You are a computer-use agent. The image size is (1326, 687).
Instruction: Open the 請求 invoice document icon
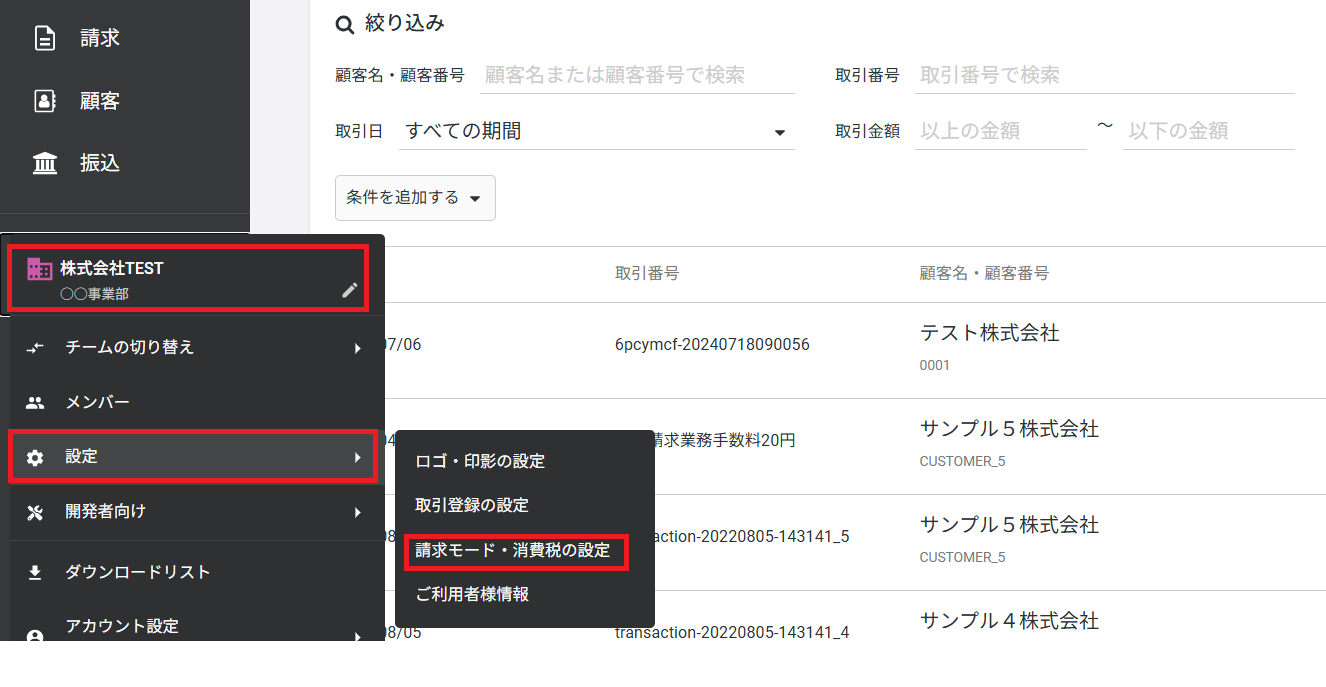(x=45, y=39)
